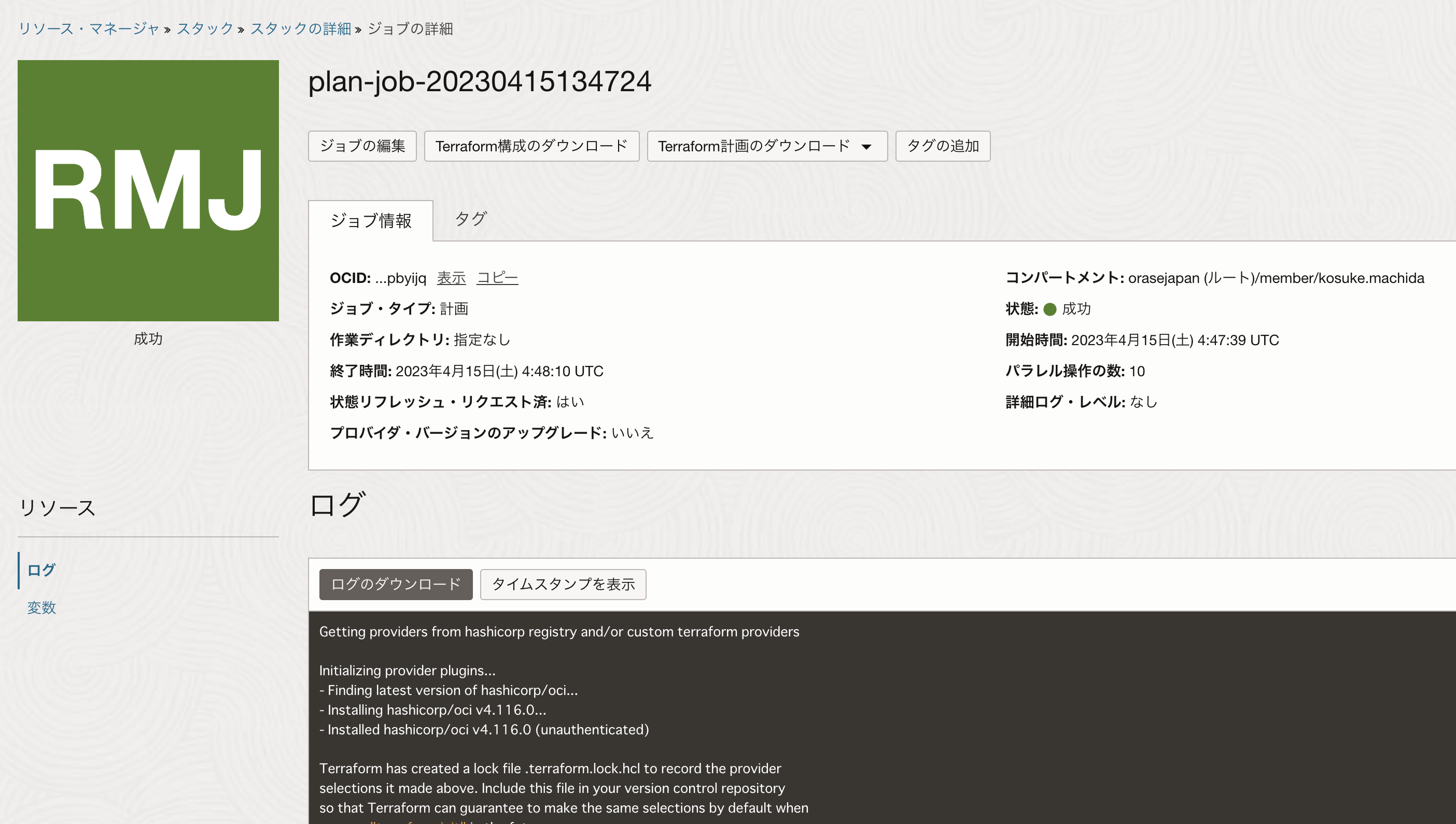The image size is (1456, 824).
Task: Copy the OCID using コピー
Action: coord(497,278)
